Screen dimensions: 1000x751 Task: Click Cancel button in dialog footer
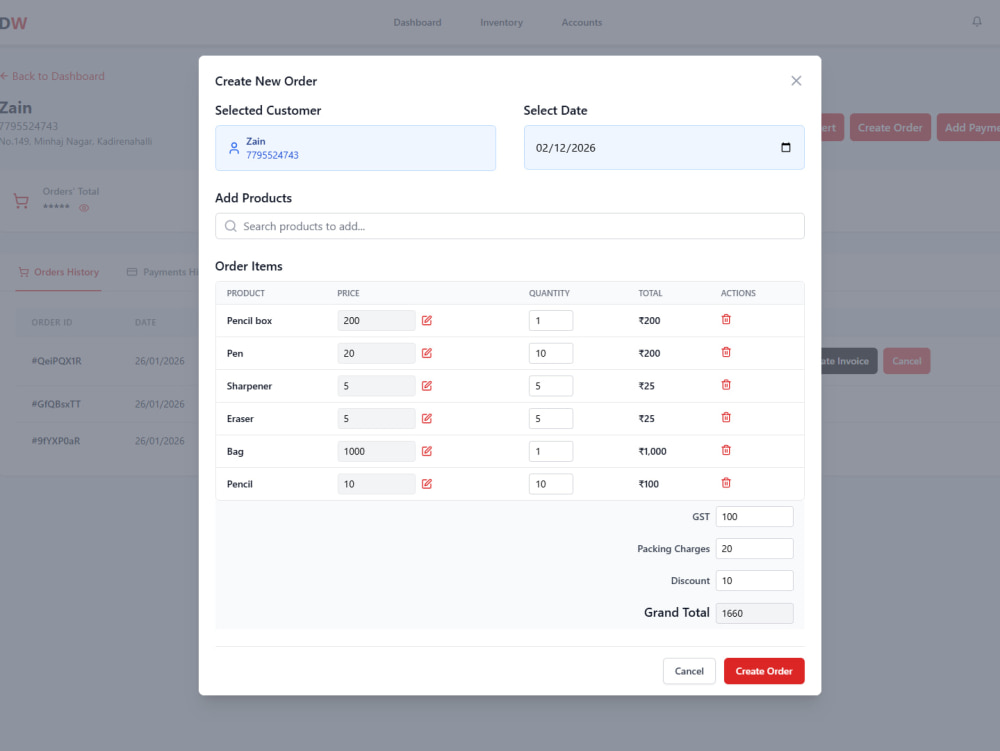point(689,671)
